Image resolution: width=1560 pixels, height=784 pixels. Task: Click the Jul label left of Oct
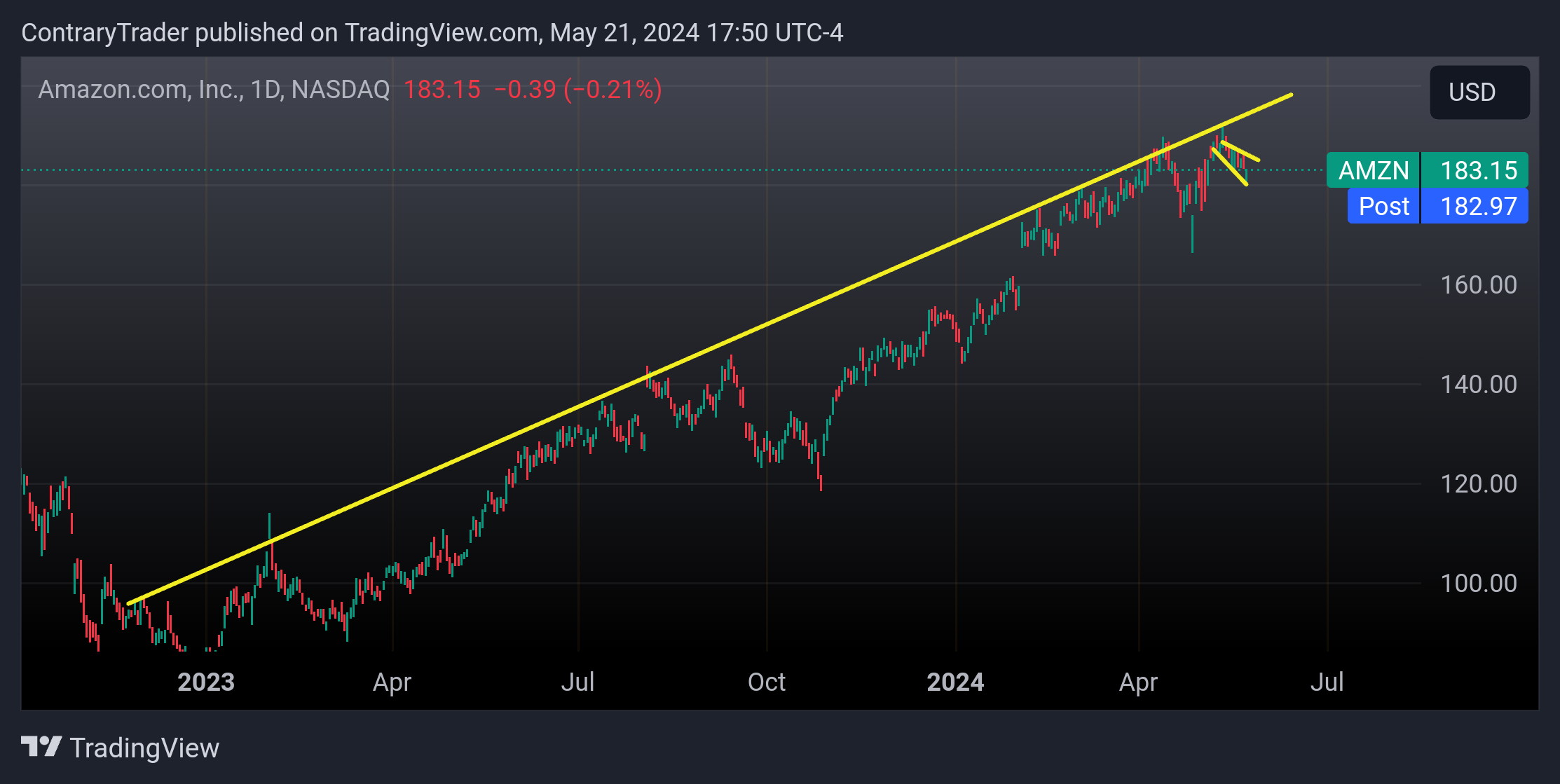tap(577, 682)
